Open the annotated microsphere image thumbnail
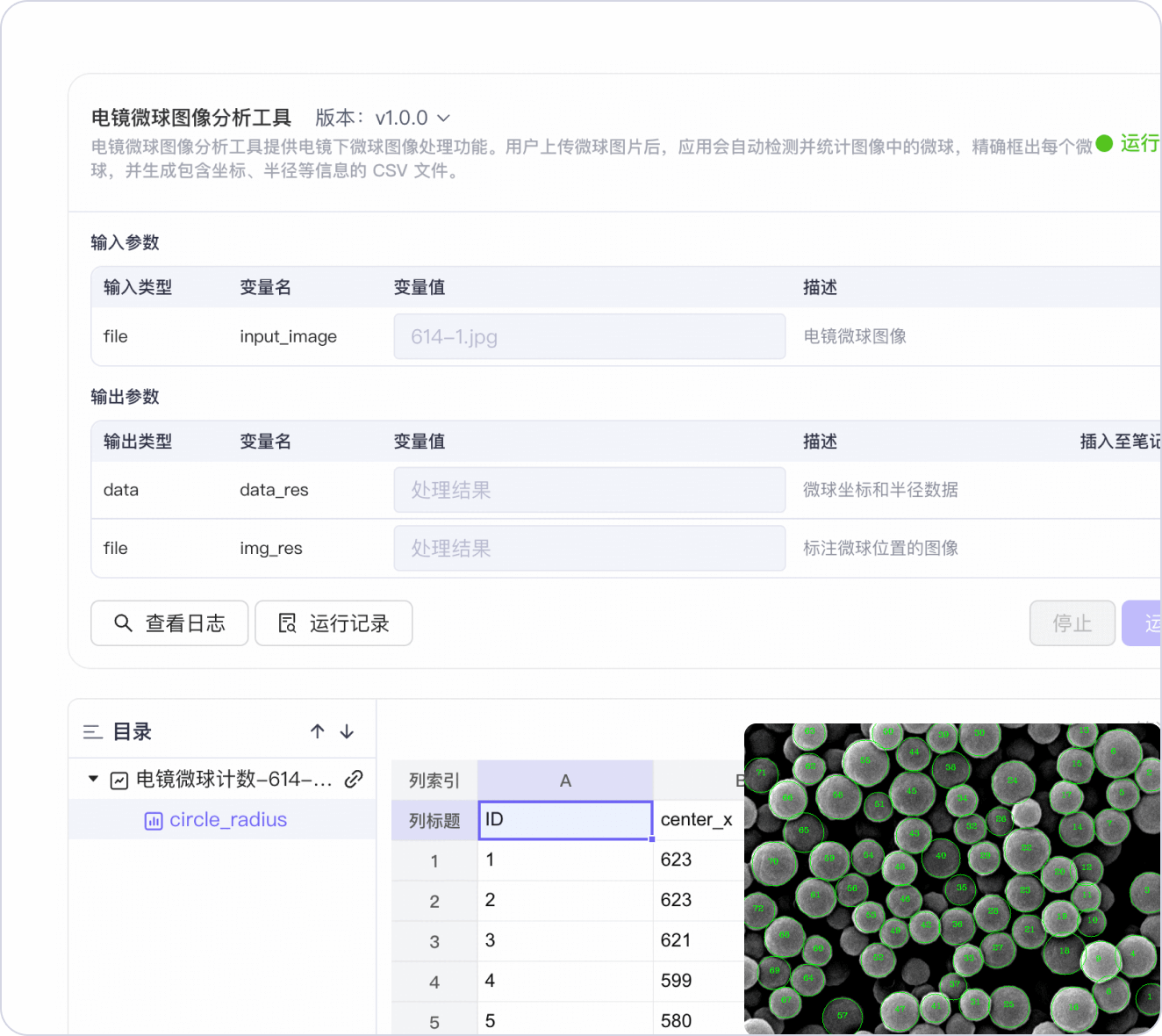 [x=952, y=879]
